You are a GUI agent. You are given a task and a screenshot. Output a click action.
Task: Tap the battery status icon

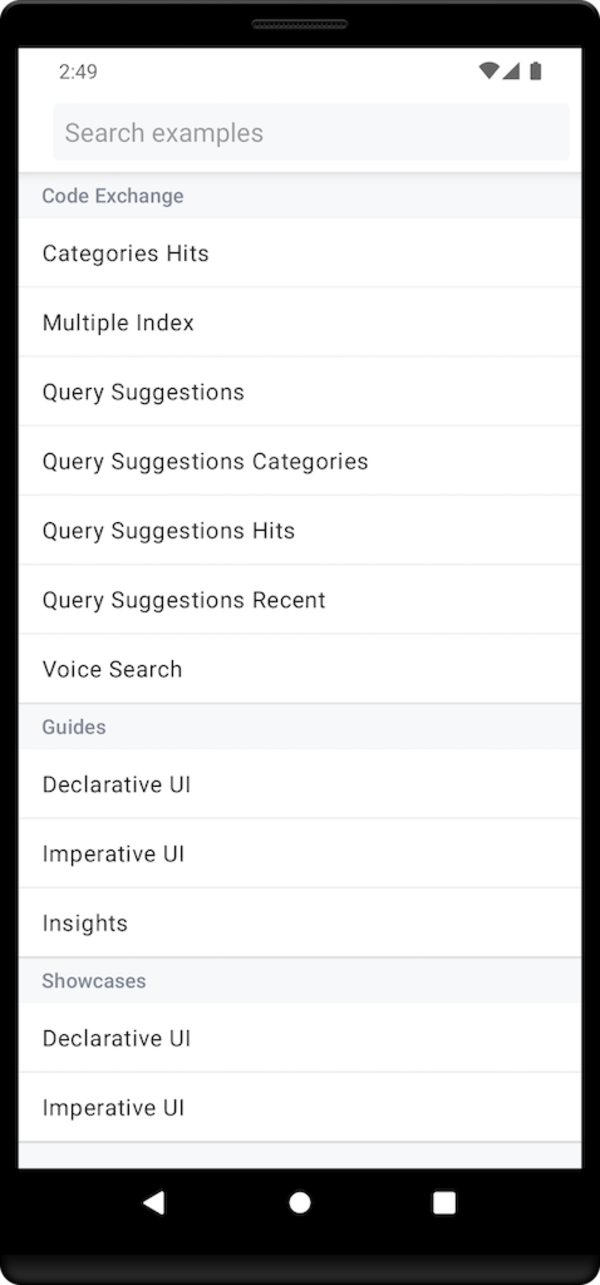point(536,71)
